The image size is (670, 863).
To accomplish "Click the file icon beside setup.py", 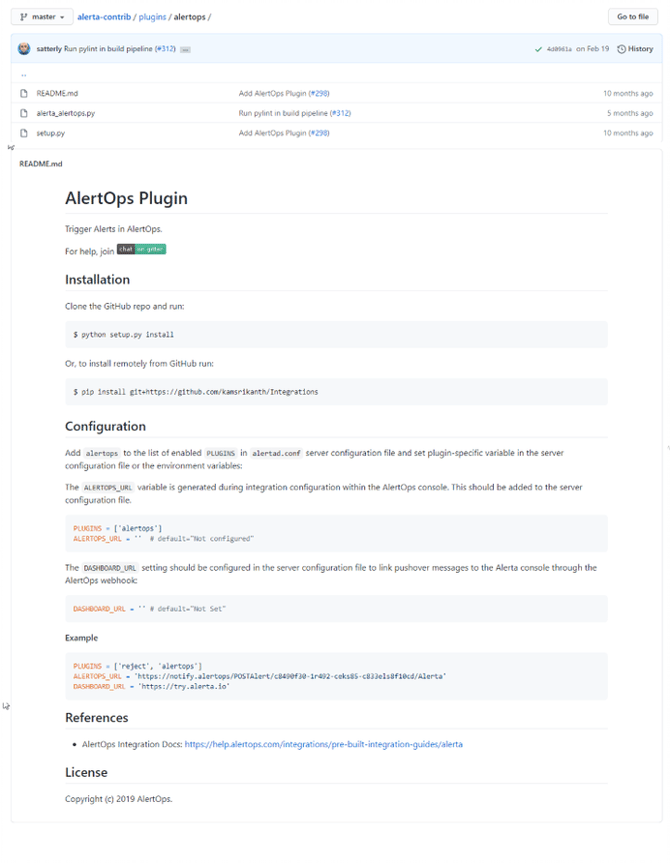I will pyautogui.click(x=25, y=132).
